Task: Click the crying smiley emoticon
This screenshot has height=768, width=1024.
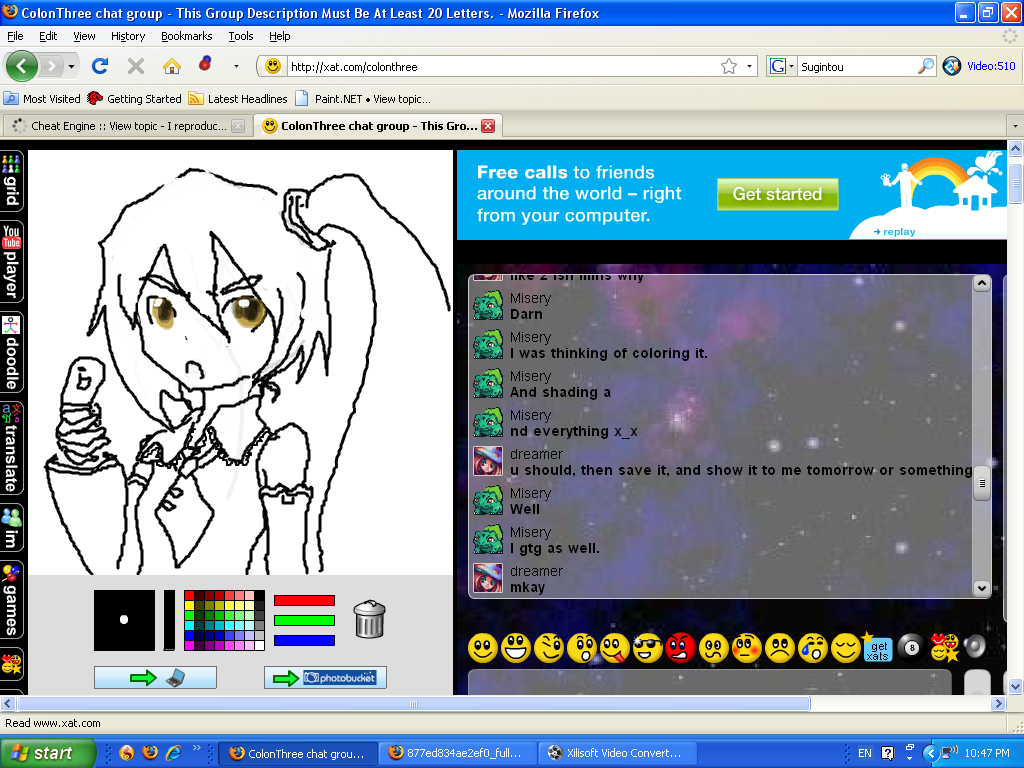Action: click(812, 648)
